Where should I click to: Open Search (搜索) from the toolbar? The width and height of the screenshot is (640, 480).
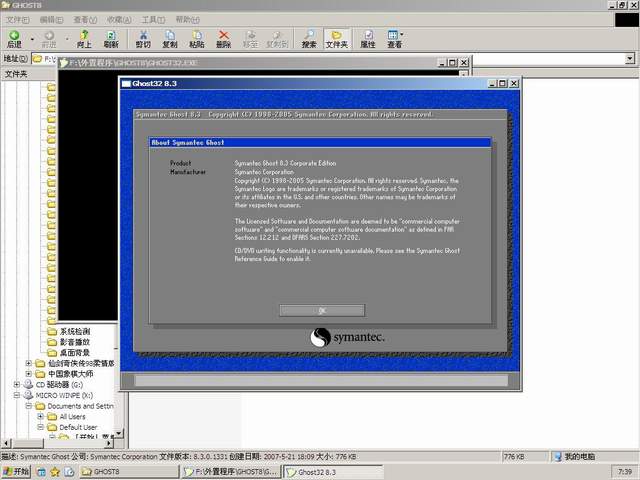[x=309, y=39]
